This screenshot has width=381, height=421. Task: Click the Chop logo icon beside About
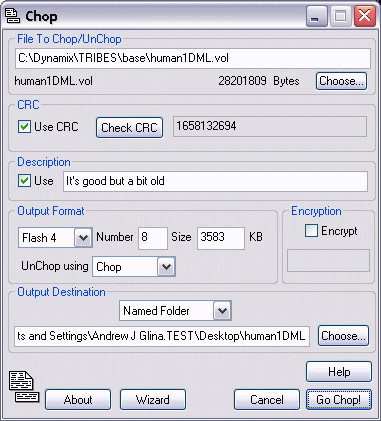tap(24, 387)
